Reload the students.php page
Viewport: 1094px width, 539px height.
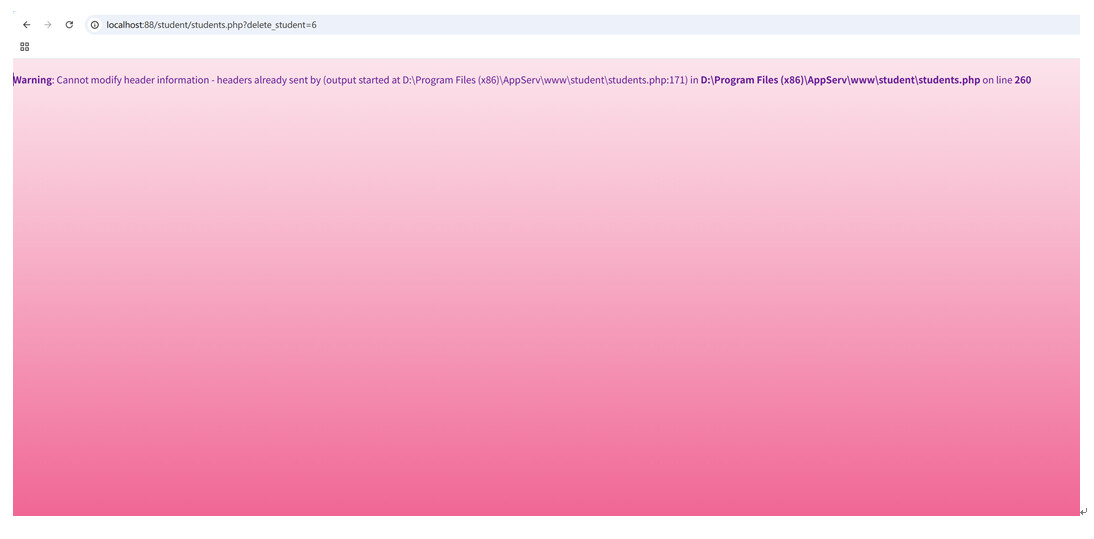(x=69, y=25)
